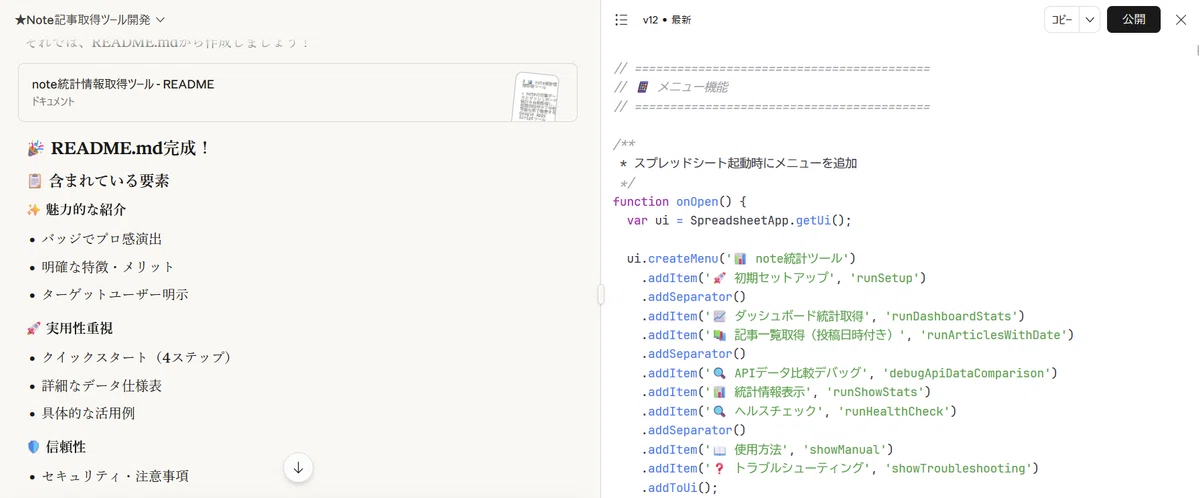Open the artifact list icon beside v12
Viewport: 1200px width, 498px height.
tap(621, 20)
